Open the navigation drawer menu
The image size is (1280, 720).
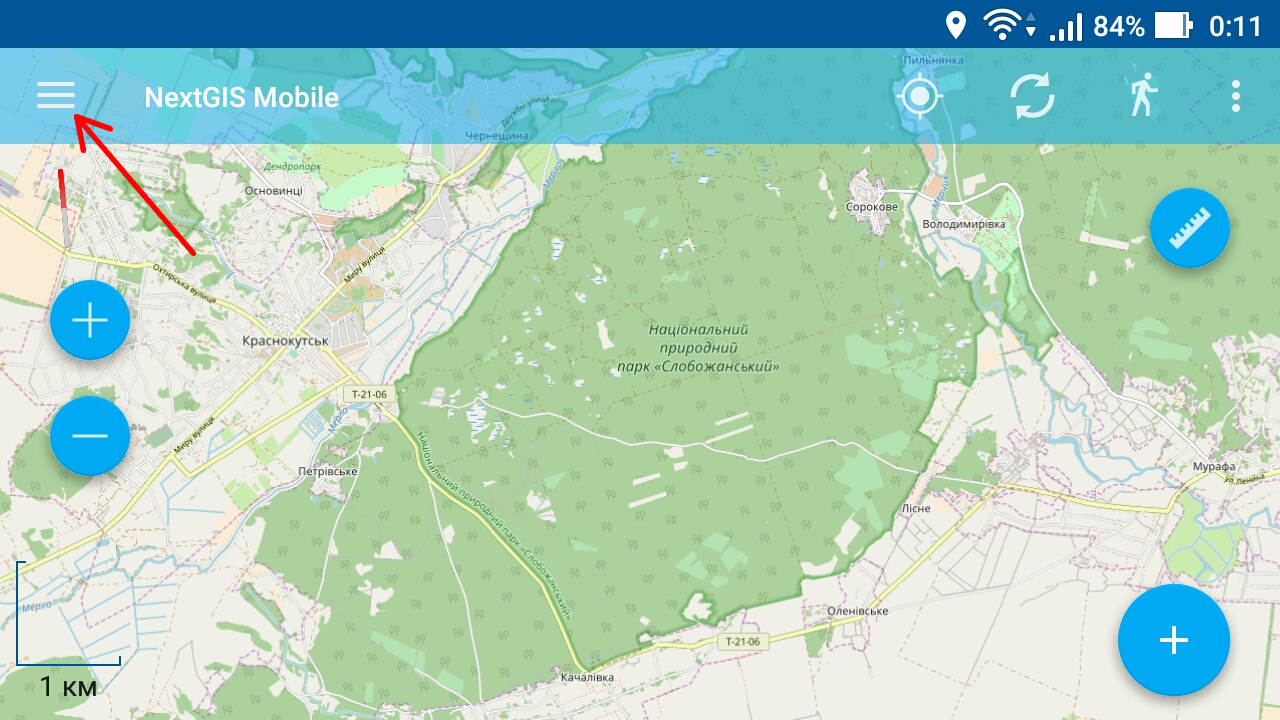[55, 96]
